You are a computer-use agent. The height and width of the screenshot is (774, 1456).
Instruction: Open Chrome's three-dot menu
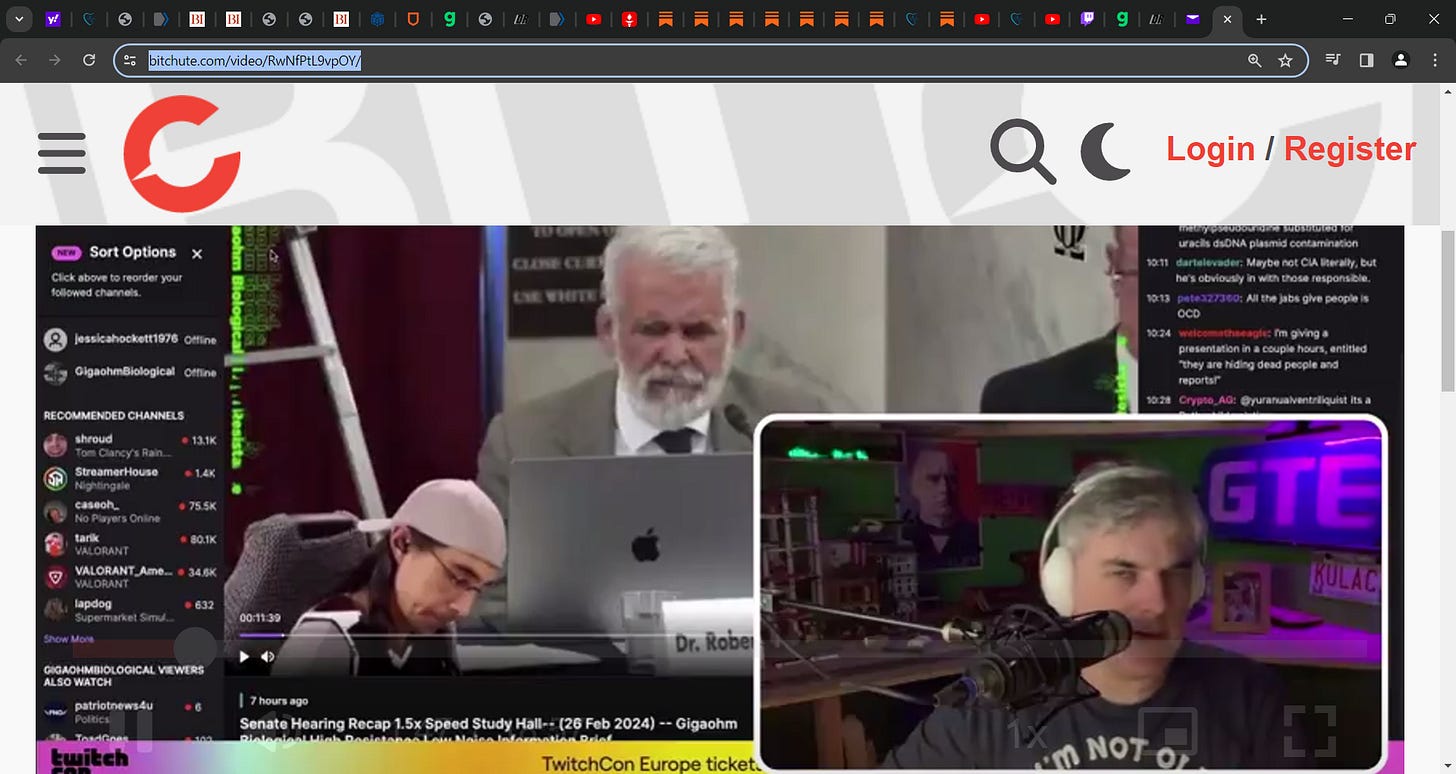pyautogui.click(x=1435, y=60)
